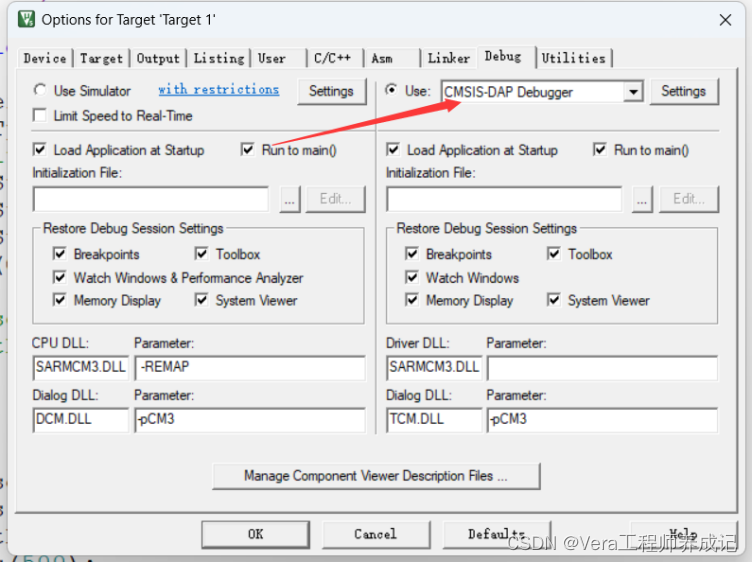Toggle debugger Breakpoints checkbox
Screen dimensions: 753x562
click(412, 253)
